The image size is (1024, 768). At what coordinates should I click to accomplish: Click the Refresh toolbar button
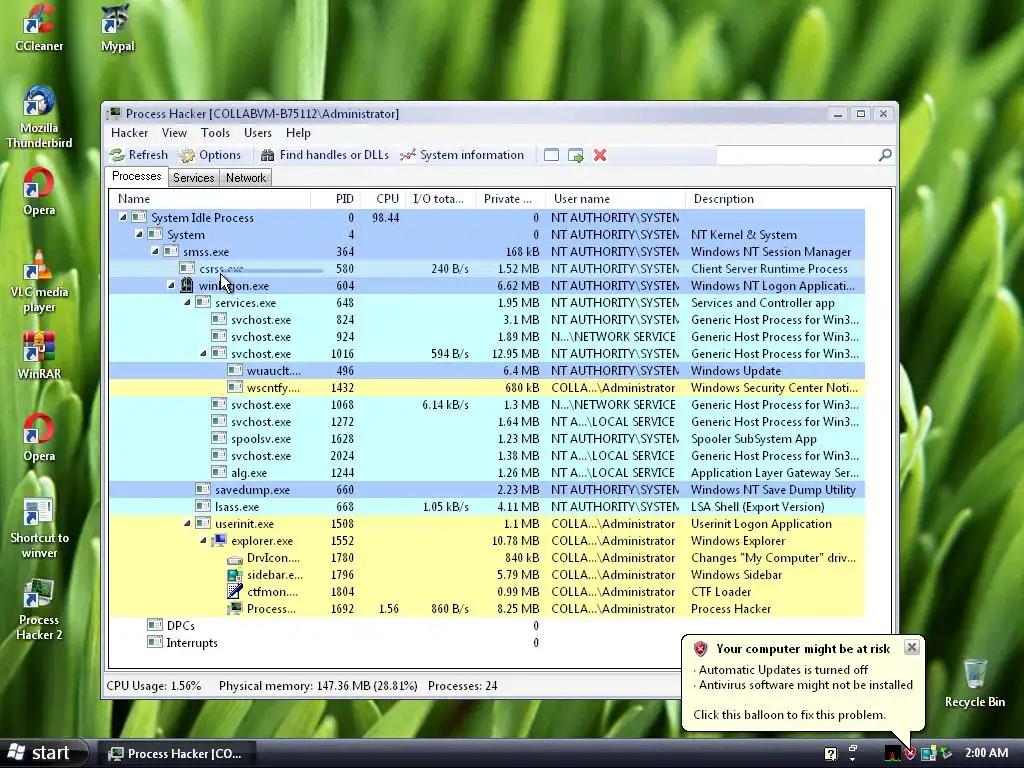click(138, 155)
